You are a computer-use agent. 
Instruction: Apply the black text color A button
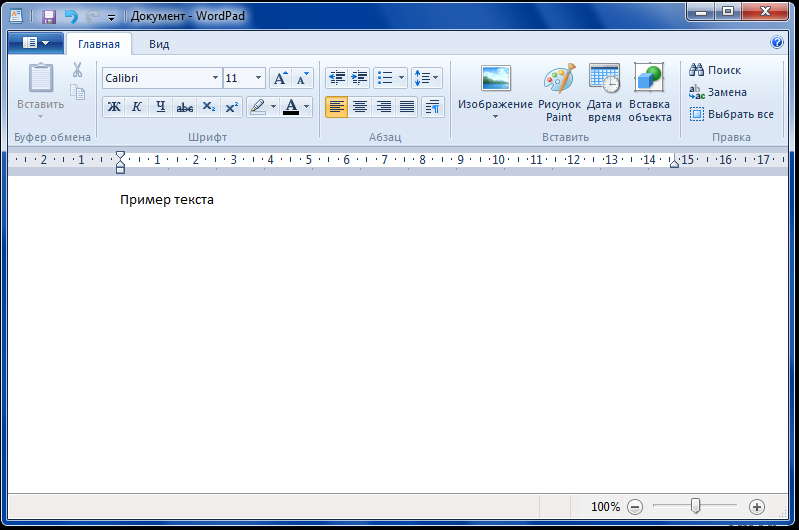click(x=291, y=107)
